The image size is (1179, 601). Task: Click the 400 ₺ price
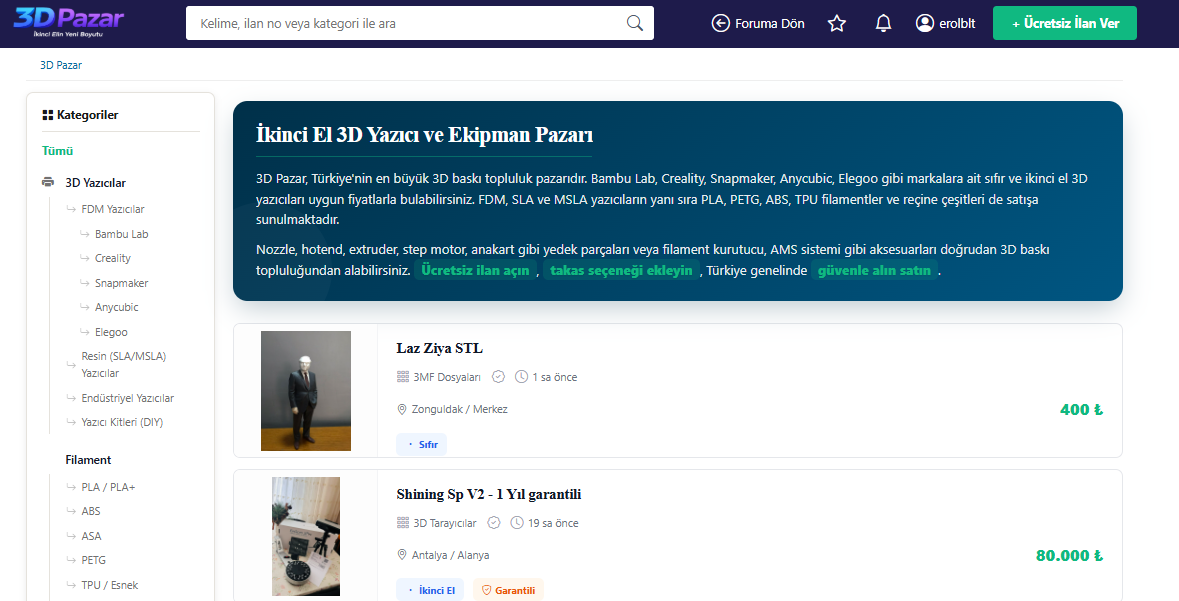1080,410
